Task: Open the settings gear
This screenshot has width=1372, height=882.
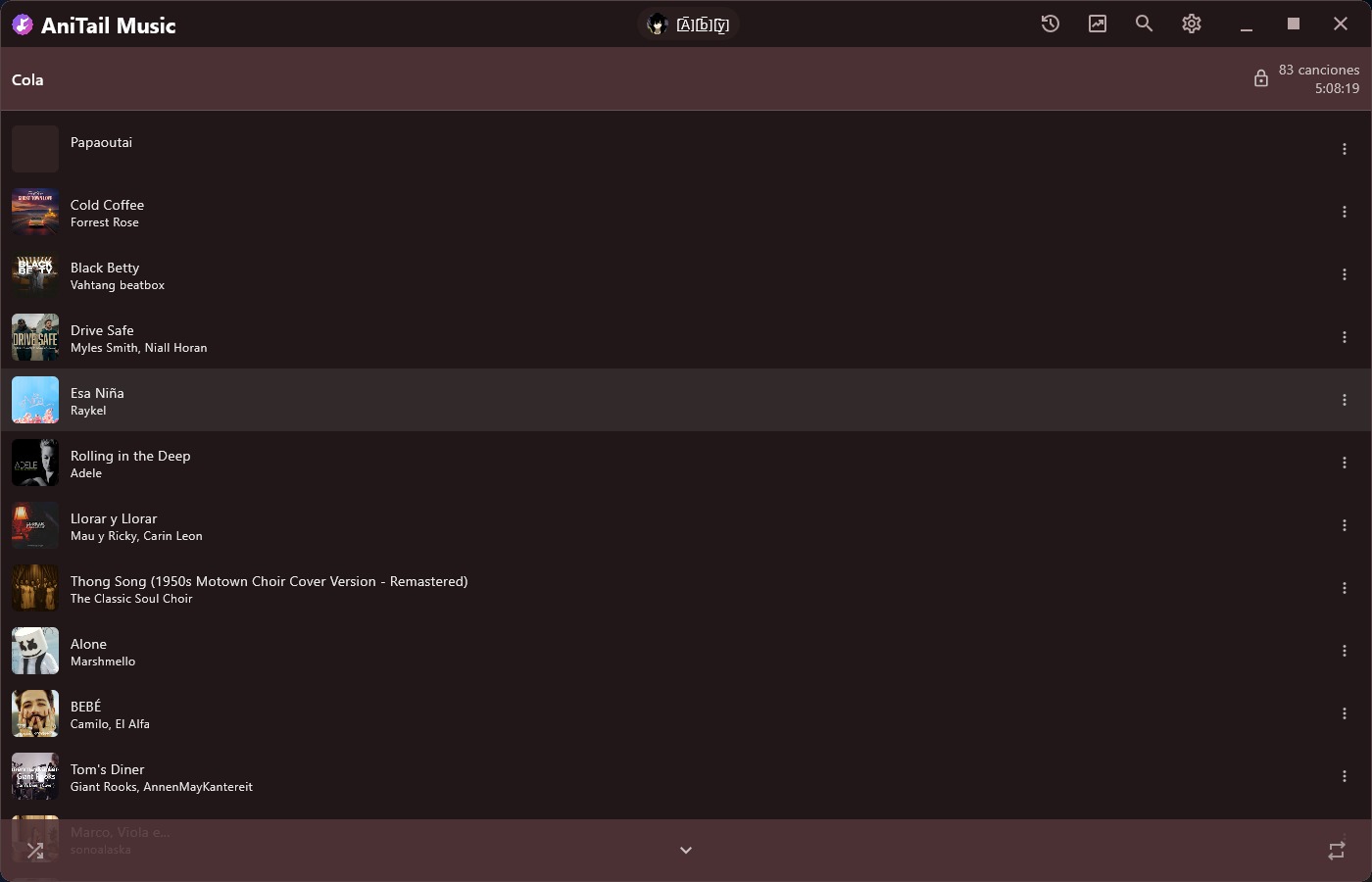Action: pos(1191,24)
